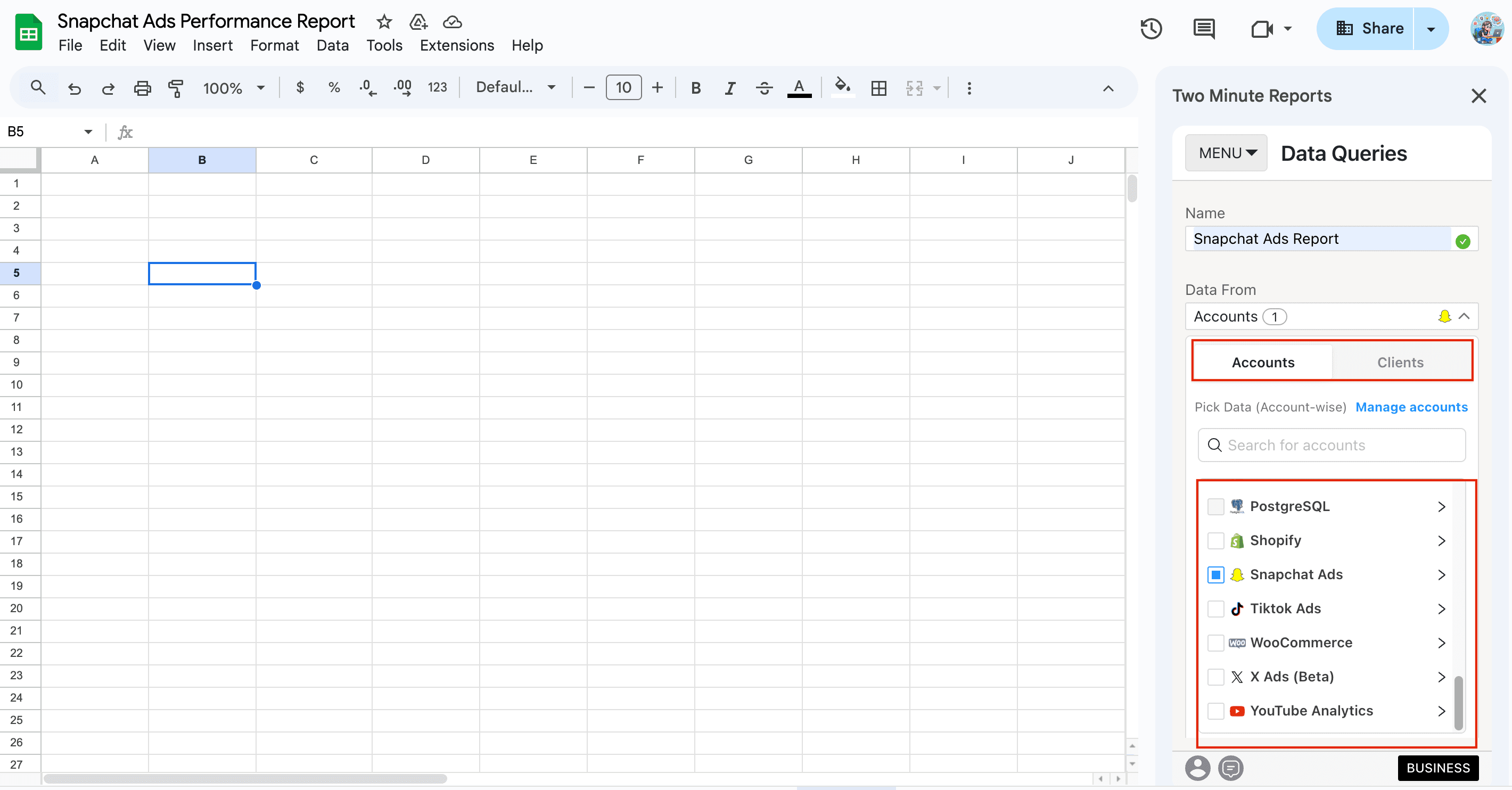Viewport: 1512px width, 790px height.
Task: Open the Extensions menu
Action: click(456, 45)
